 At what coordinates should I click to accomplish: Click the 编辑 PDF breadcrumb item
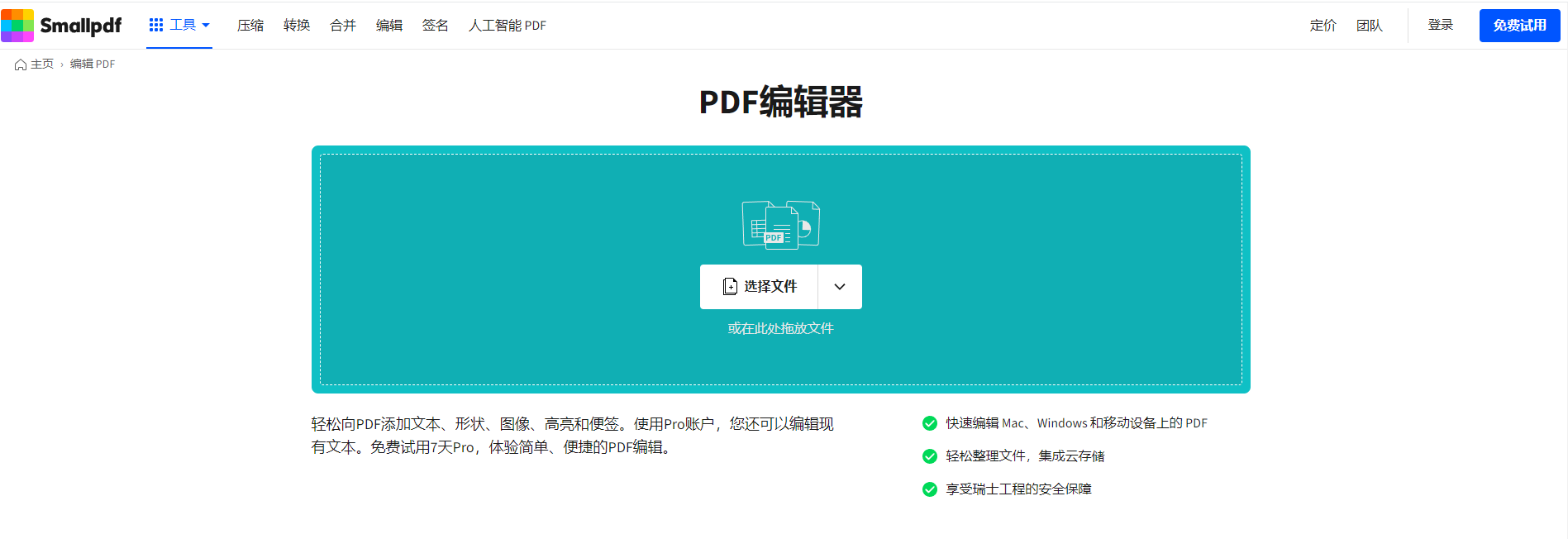coord(93,64)
